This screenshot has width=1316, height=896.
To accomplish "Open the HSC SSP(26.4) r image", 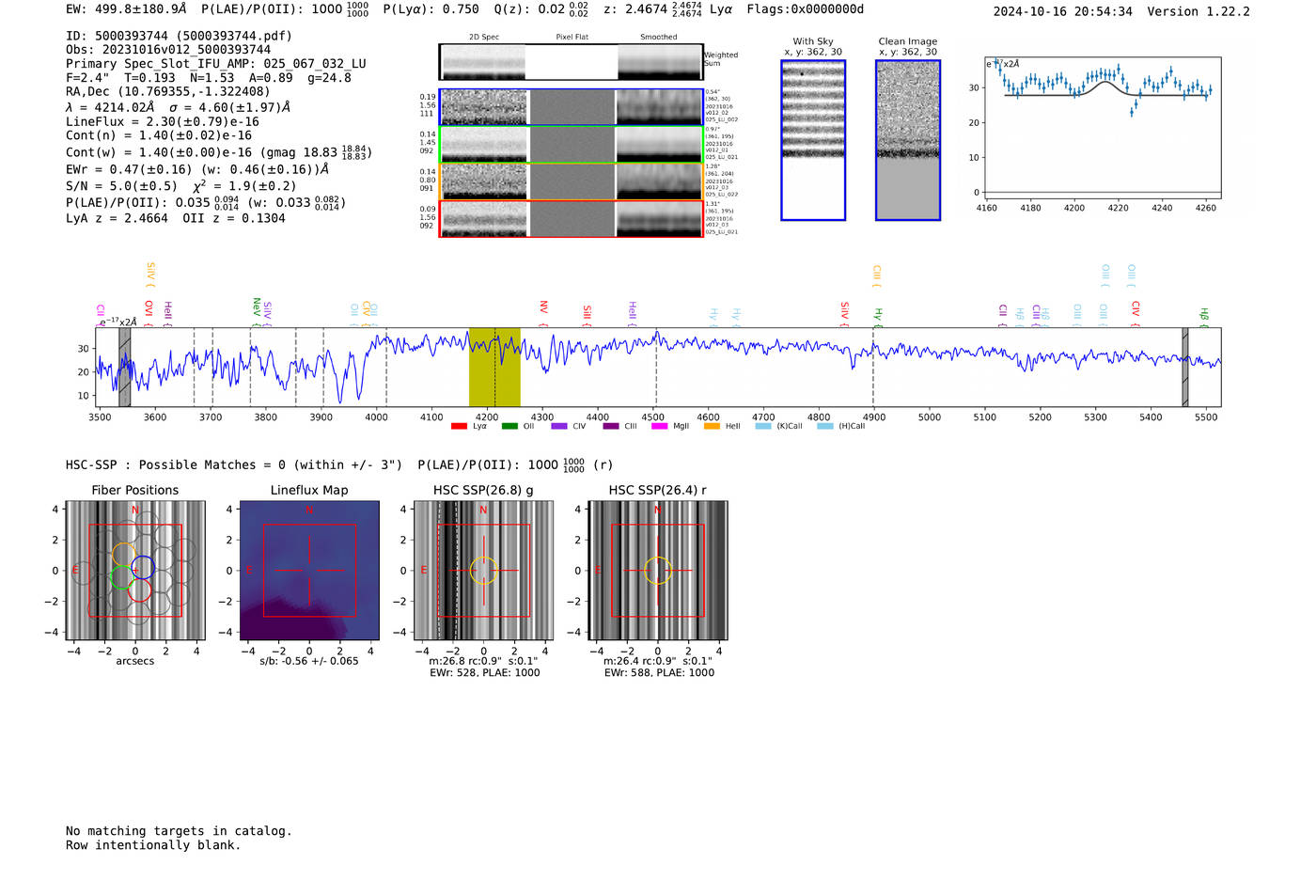I will point(658,571).
